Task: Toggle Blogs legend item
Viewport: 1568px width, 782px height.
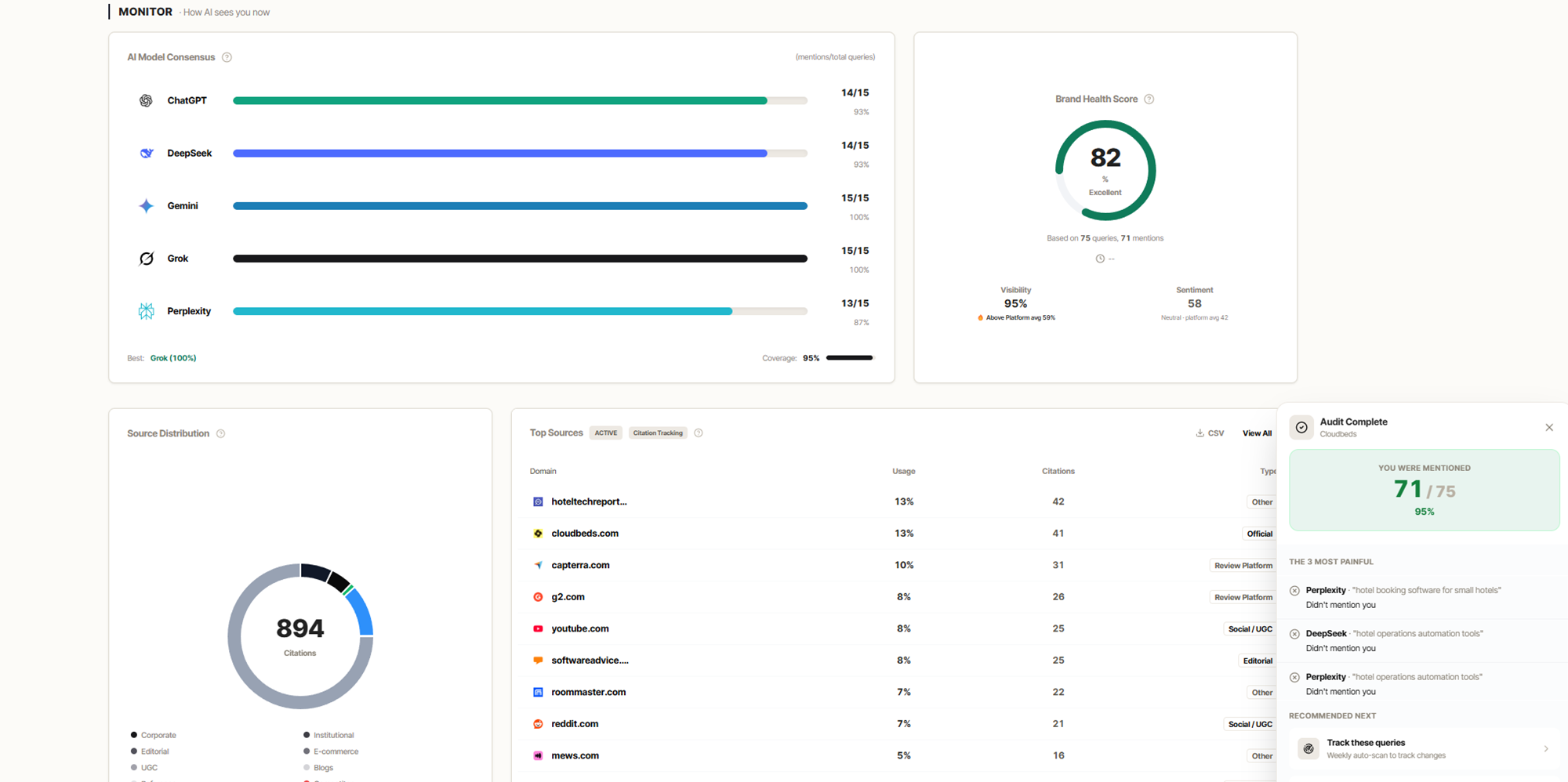Action: point(318,768)
